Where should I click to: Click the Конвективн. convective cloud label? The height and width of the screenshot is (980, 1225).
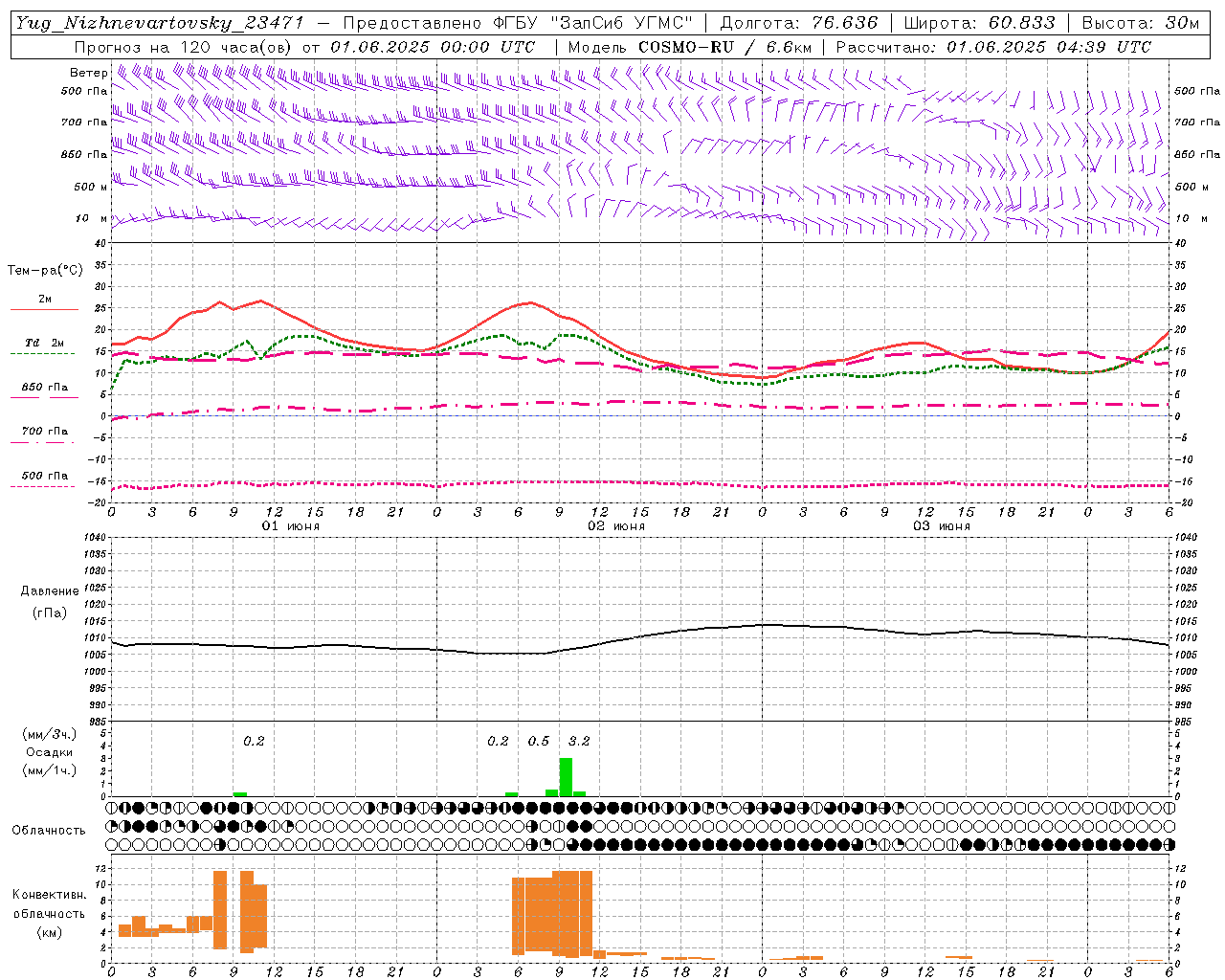pos(49,894)
